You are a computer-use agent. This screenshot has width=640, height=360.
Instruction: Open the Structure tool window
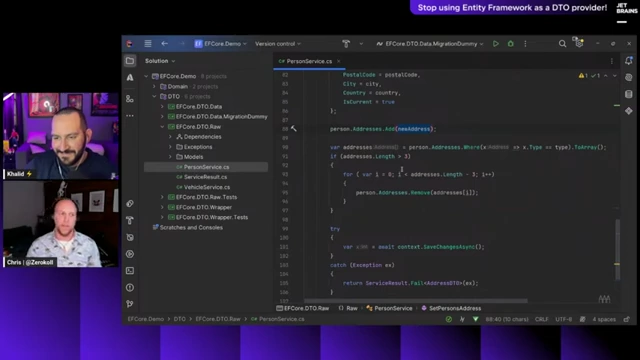130,99
